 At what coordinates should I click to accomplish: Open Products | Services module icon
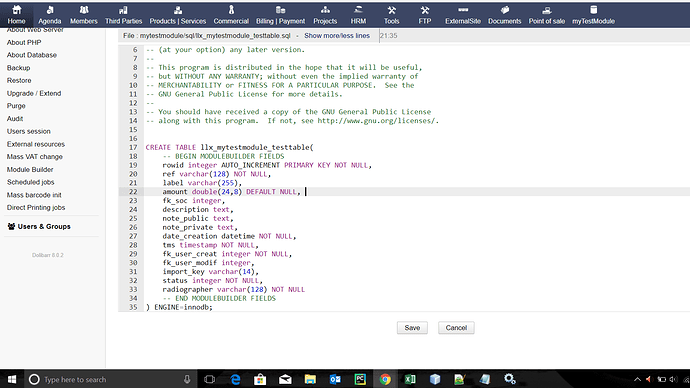tap(178, 10)
